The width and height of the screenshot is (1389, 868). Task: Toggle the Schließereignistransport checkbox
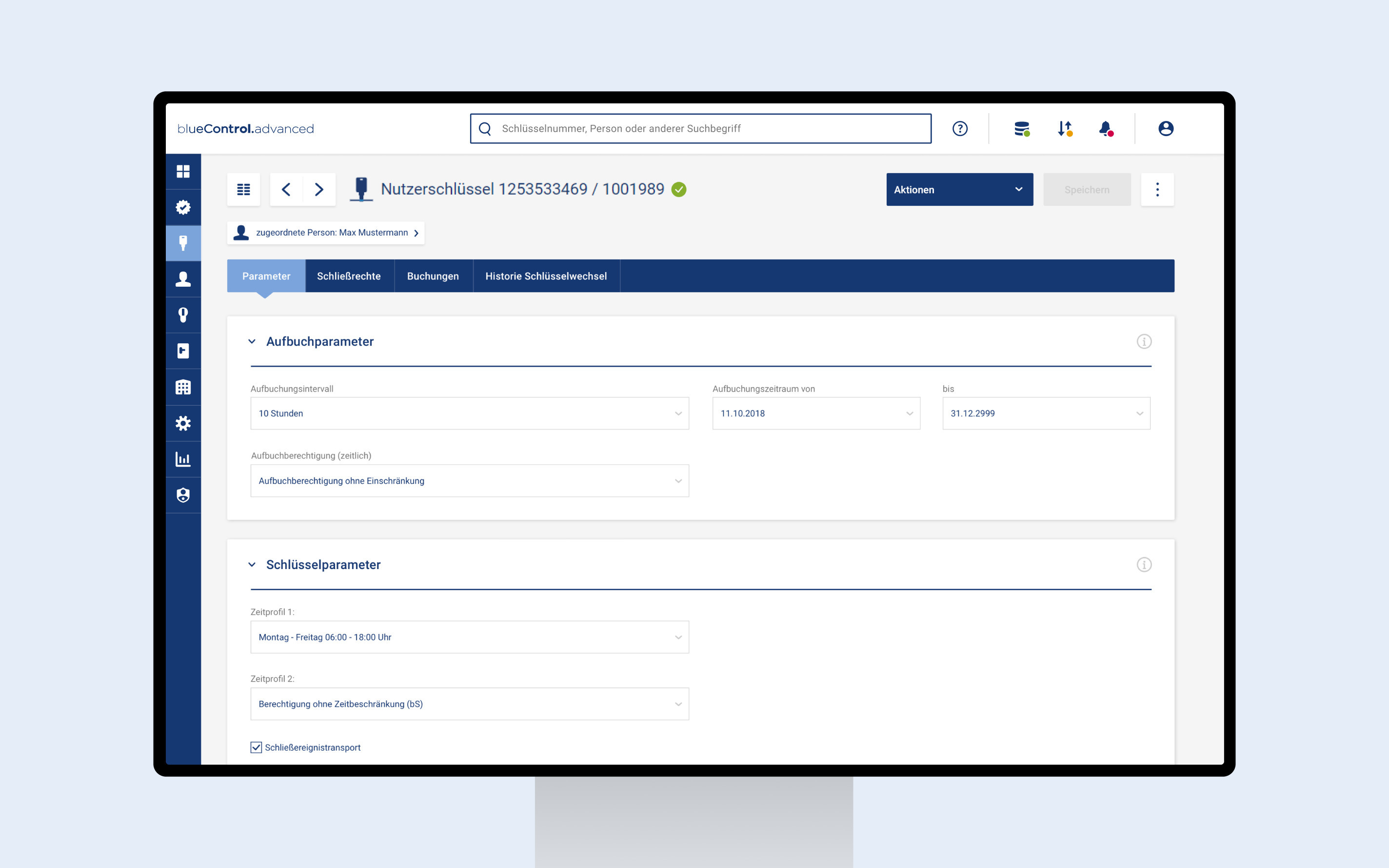[256, 748]
